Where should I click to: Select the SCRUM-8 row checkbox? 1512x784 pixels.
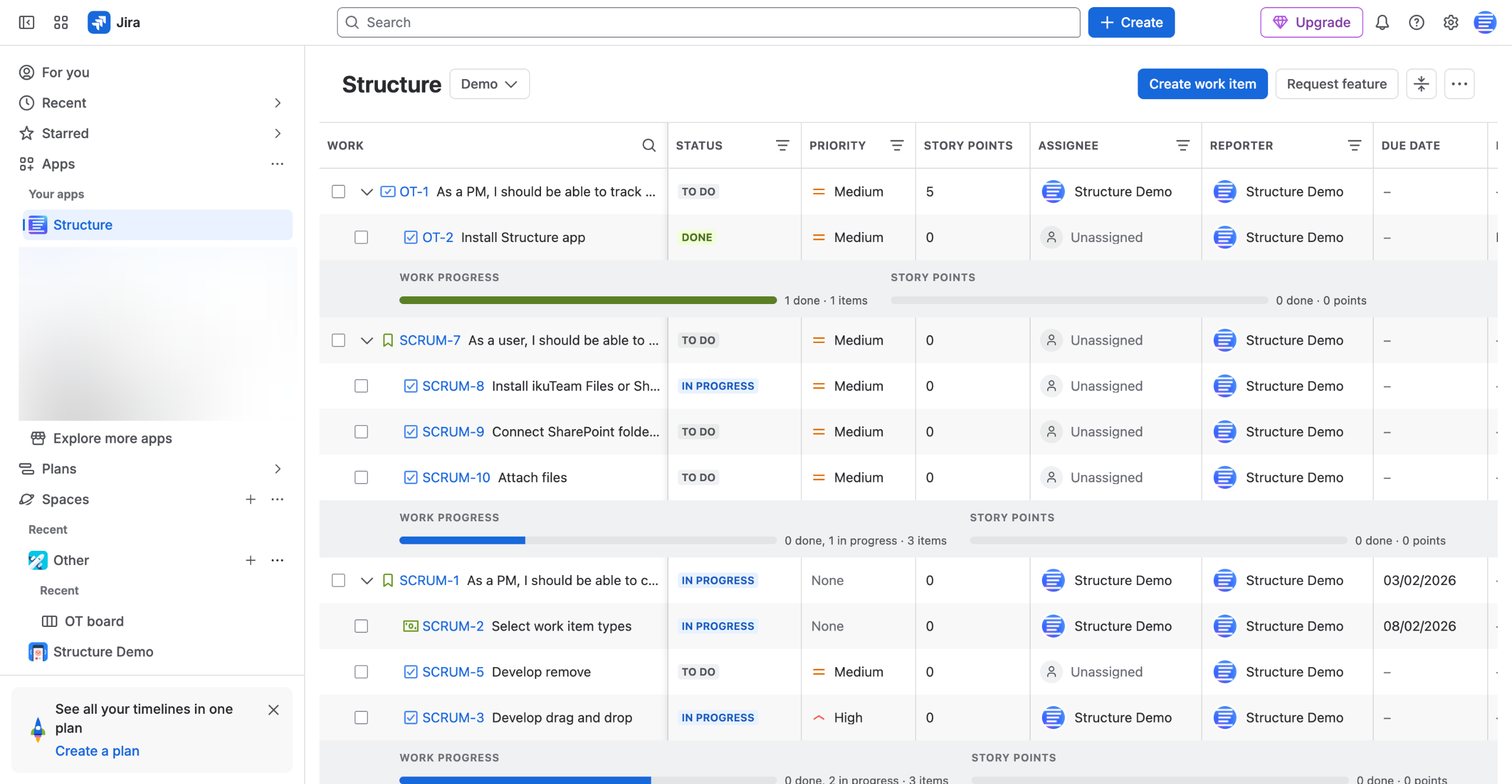[361, 386]
